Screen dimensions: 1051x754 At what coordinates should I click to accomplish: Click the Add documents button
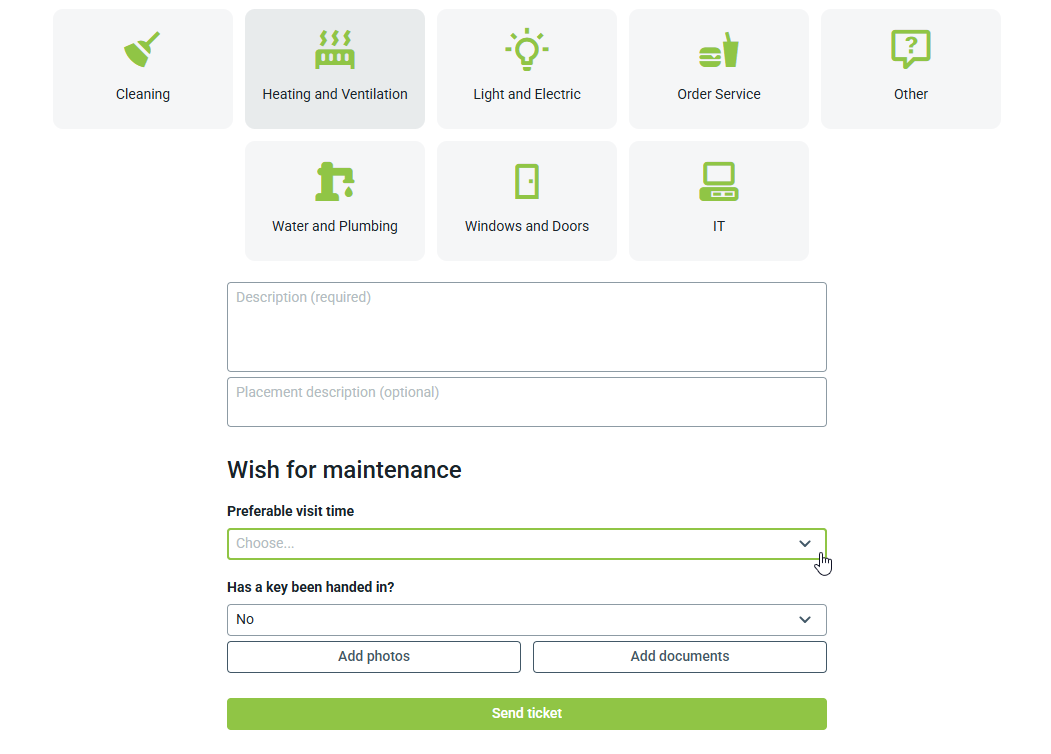(x=680, y=657)
